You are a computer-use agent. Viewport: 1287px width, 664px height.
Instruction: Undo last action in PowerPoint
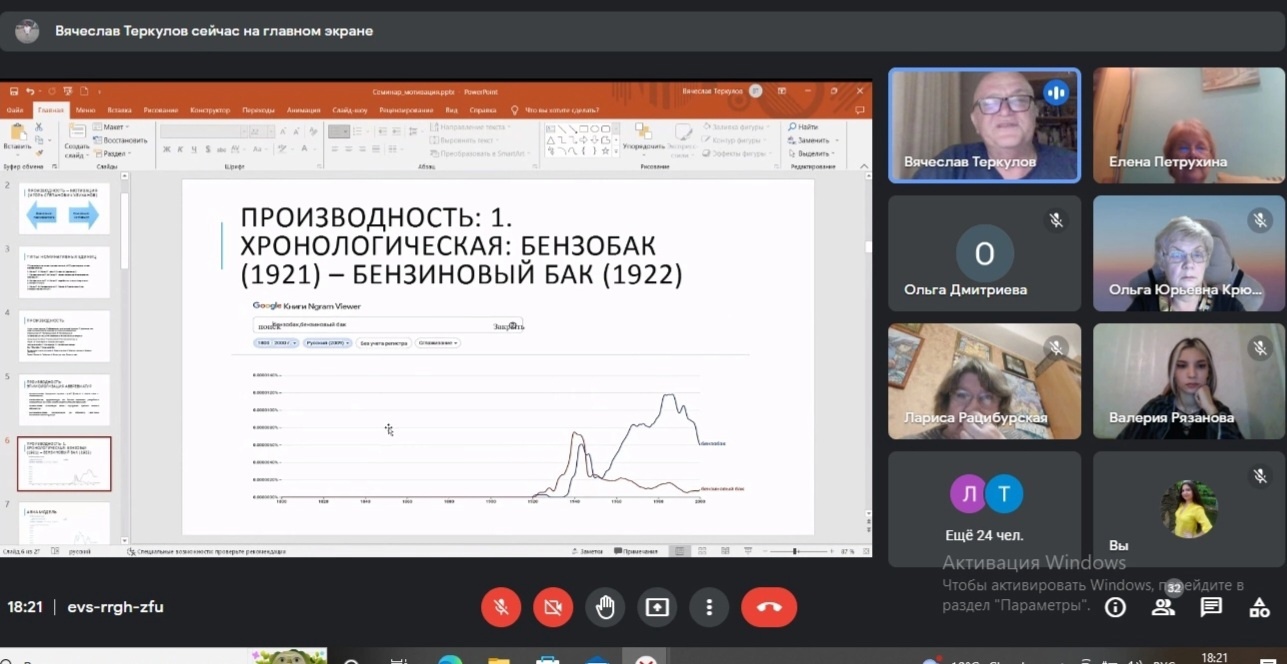(31, 91)
